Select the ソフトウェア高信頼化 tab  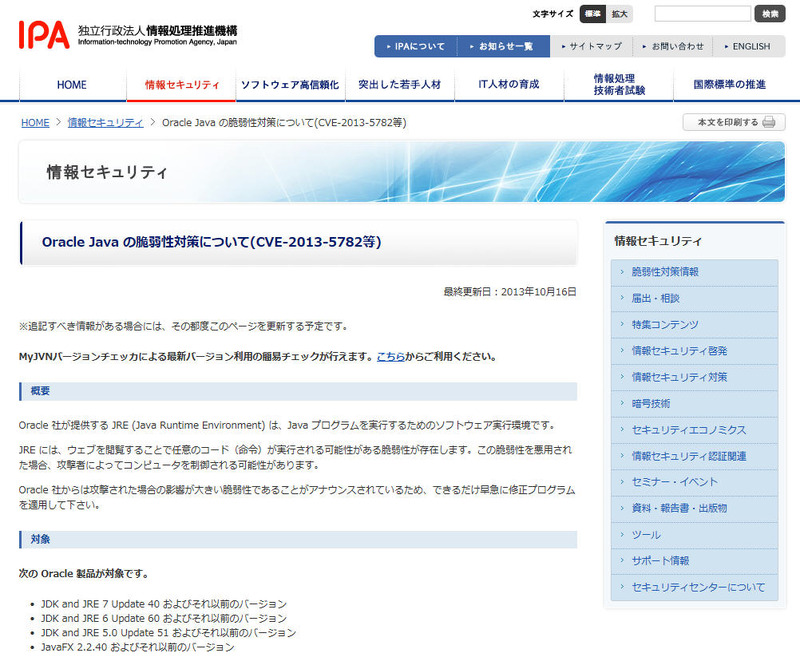pyautogui.click(x=289, y=85)
